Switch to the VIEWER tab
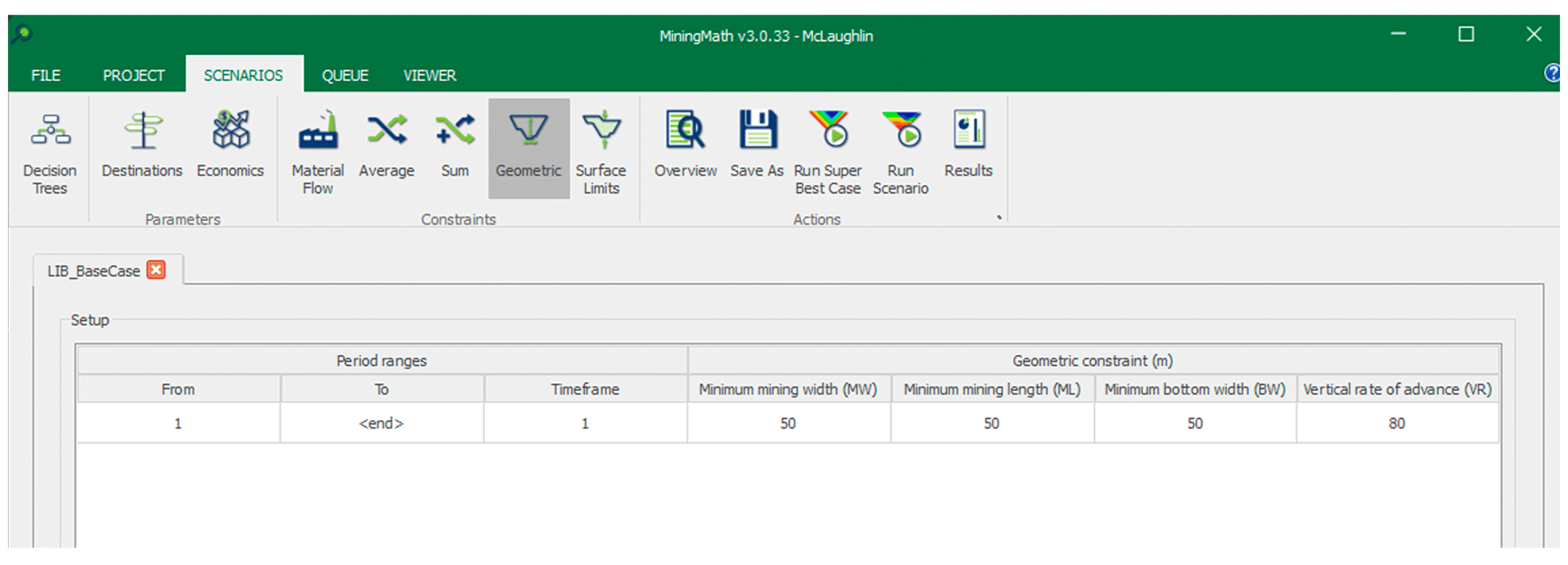This screenshot has width=1568, height=565. 429,75
